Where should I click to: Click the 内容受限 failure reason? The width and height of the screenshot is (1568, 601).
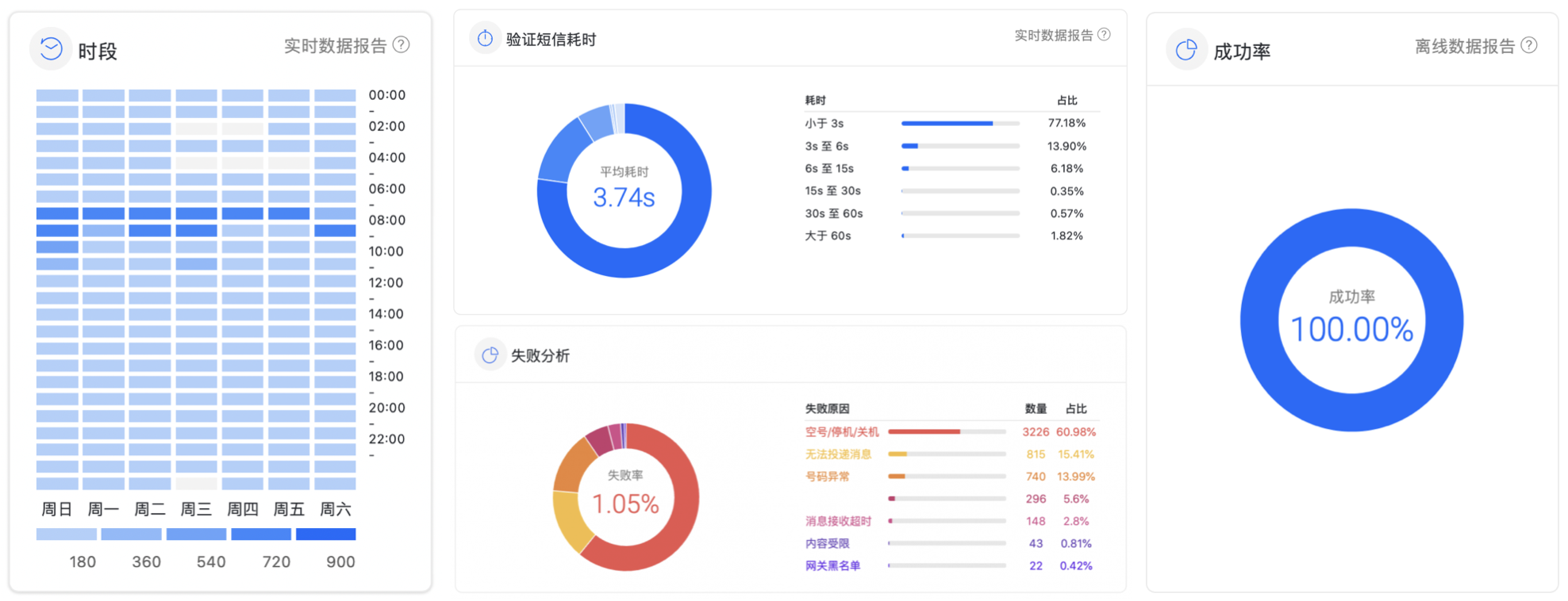click(827, 543)
